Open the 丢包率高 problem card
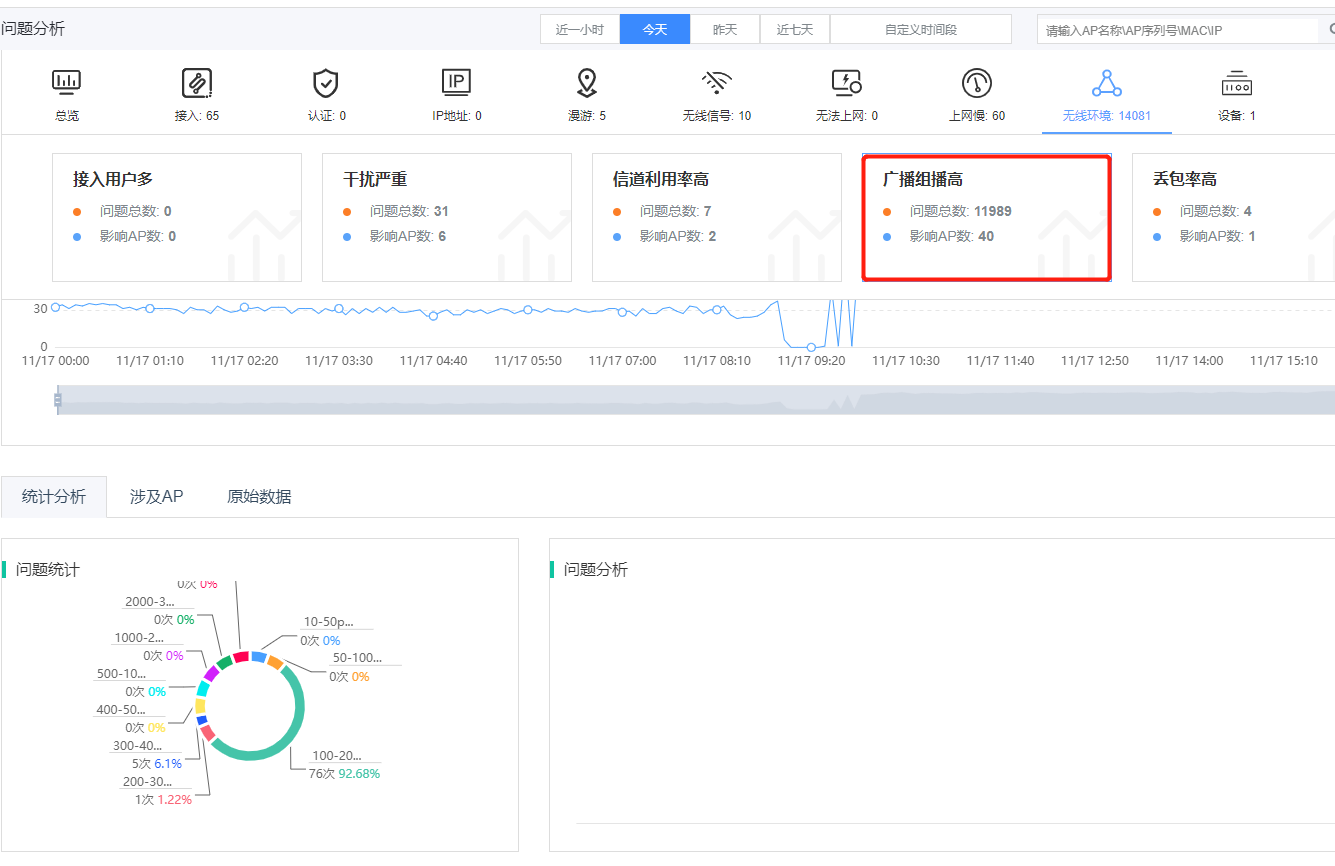Viewport: 1335px width, 866px height. point(1233,217)
